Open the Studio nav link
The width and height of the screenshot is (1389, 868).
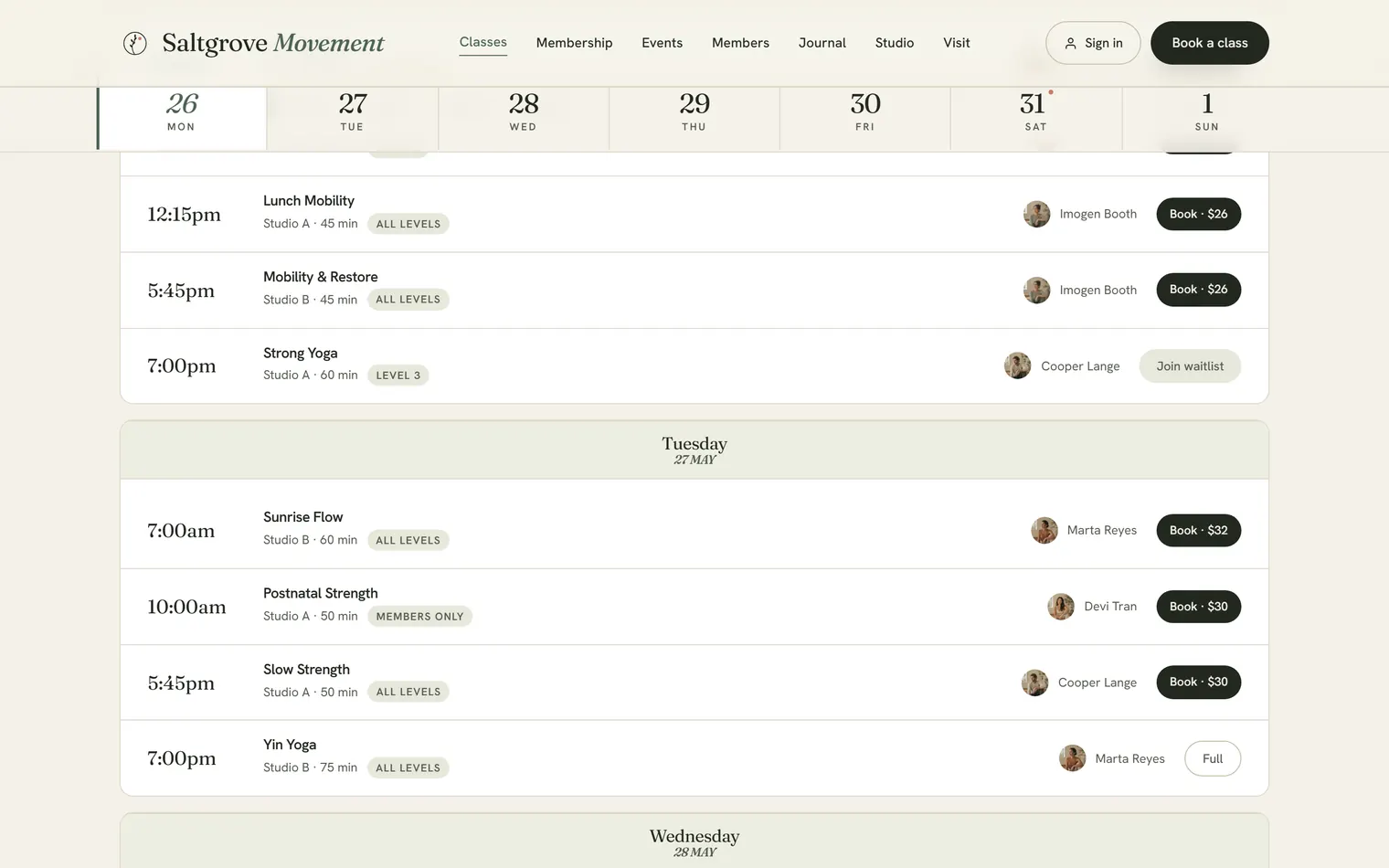pyautogui.click(x=894, y=43)
